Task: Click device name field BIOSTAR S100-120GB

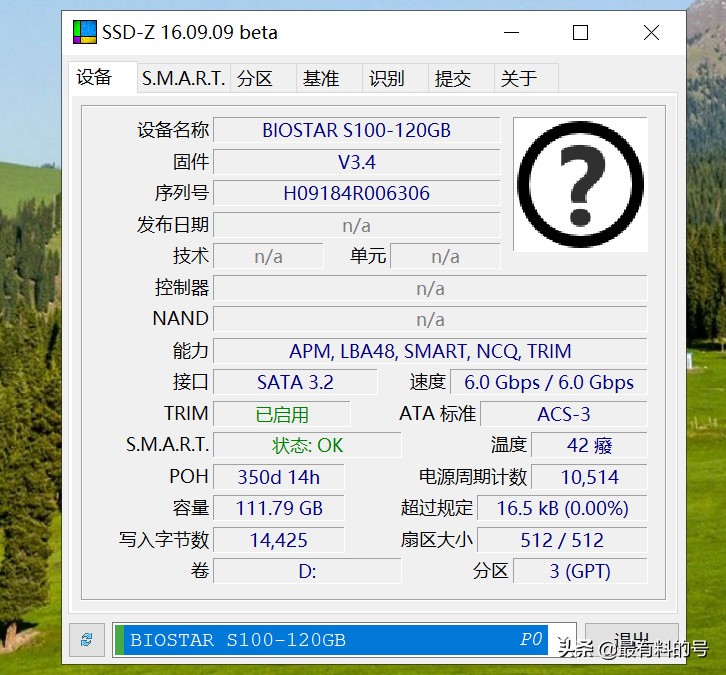Action: 357,130
